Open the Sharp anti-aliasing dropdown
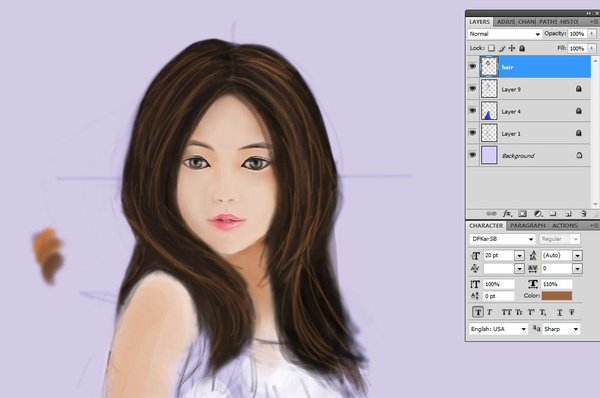The image size is (600, 398). [561, 329]
